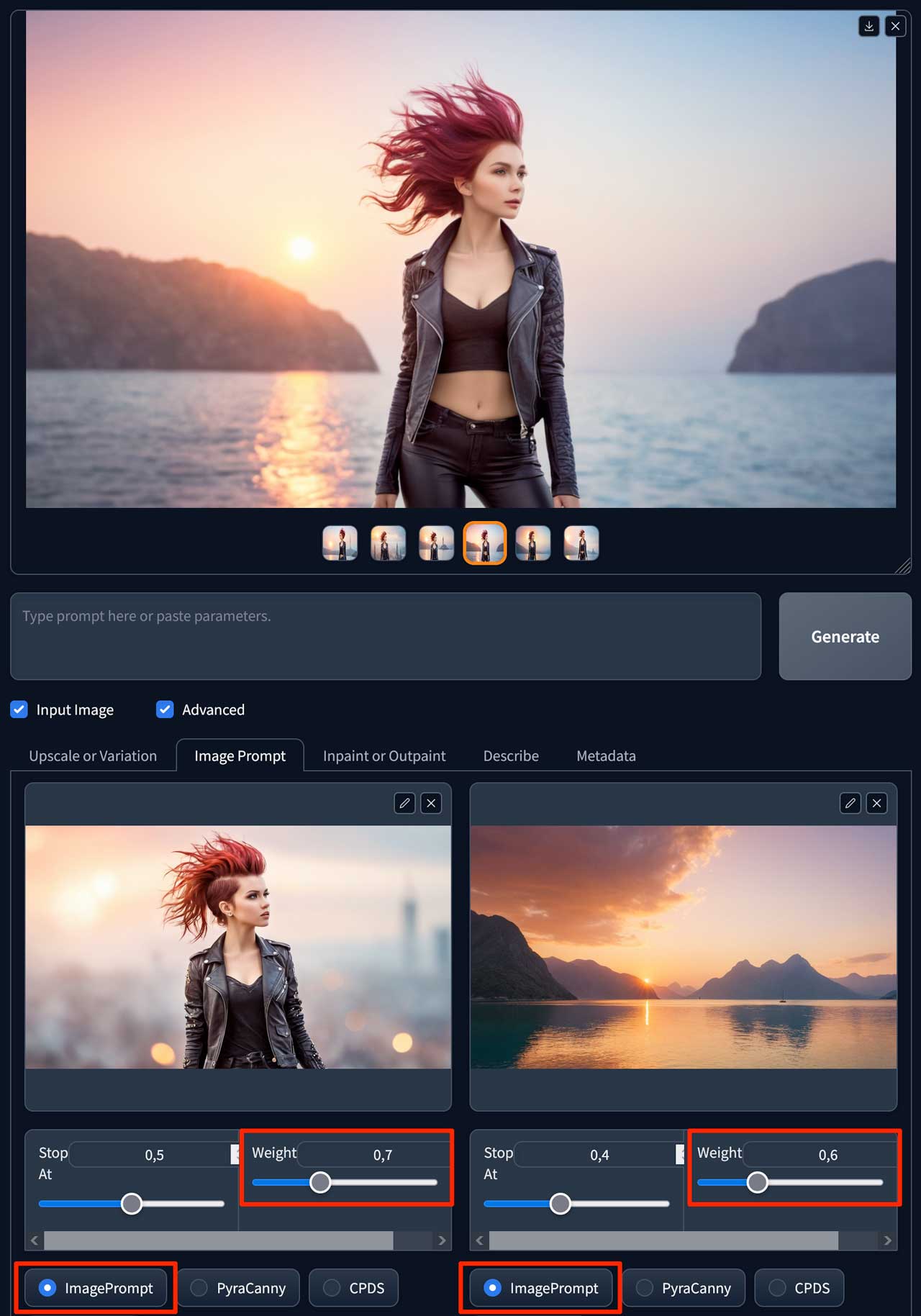Viewport: 921px width, 1316px height.
Task: Uncheck the Advanced checkbox
Action: 165,709
